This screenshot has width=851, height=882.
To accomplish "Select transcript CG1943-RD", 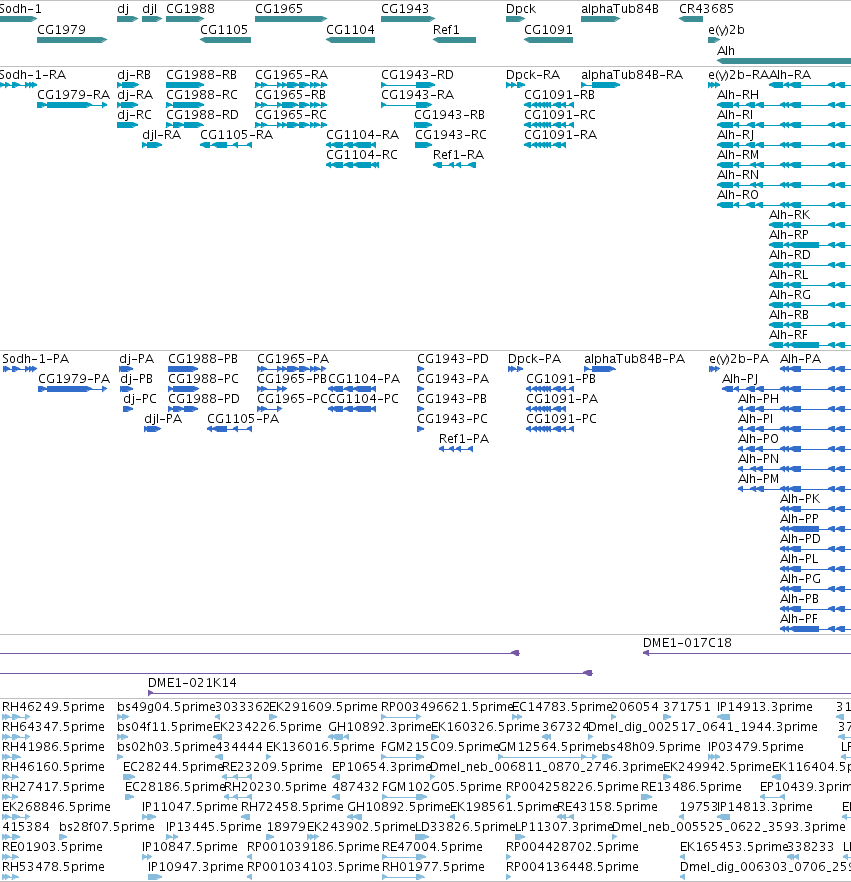I will (408, 85).
